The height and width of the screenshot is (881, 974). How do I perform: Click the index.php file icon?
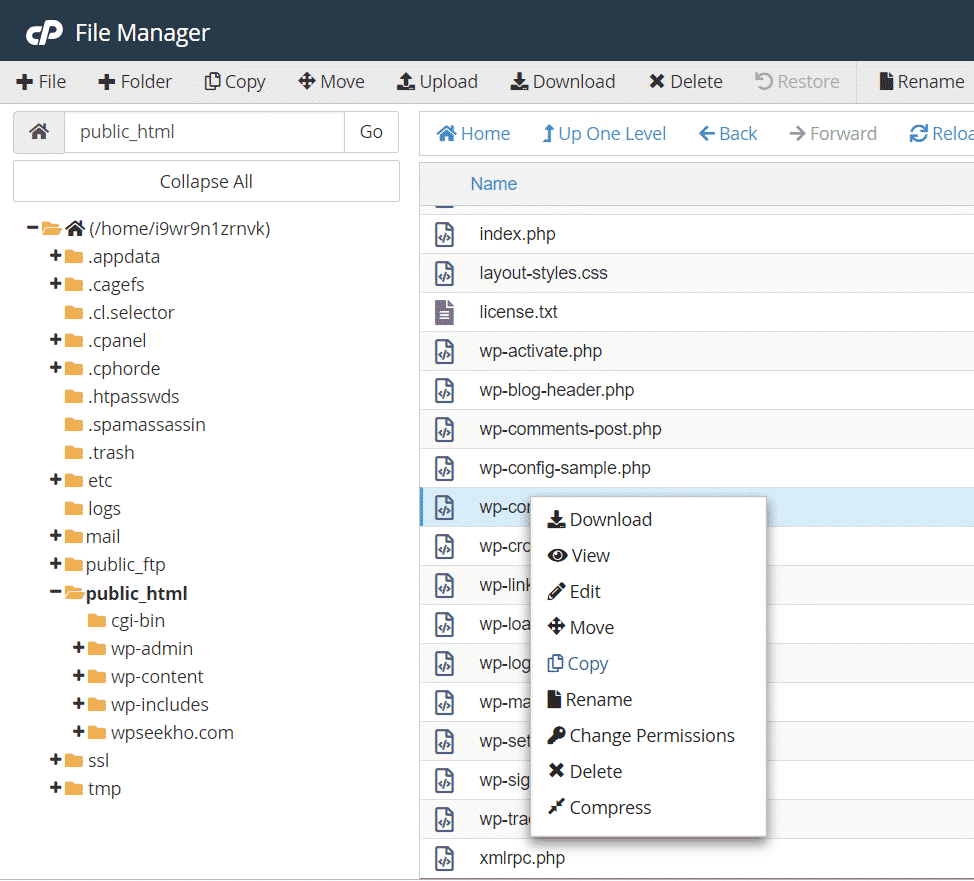click(x=444, y=234)
